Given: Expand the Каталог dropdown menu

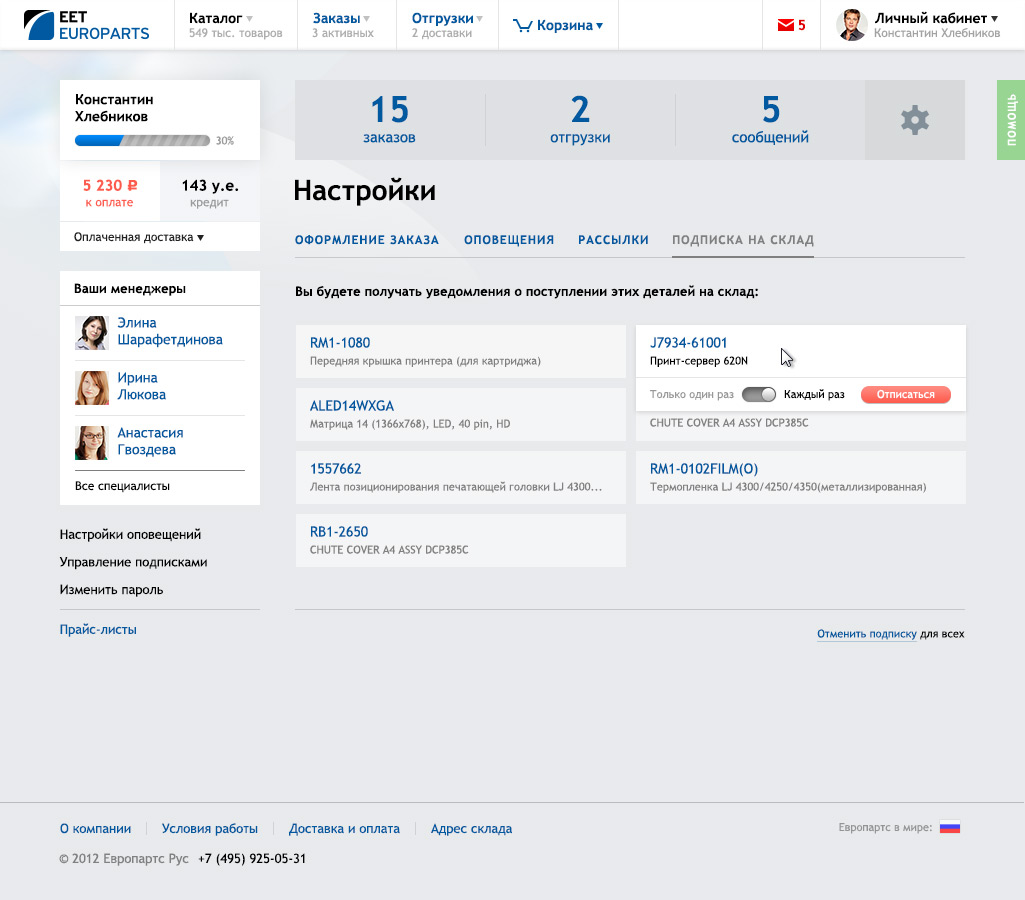Looking at the screenshot, I should pyautogui.click(x=221, y=18).
